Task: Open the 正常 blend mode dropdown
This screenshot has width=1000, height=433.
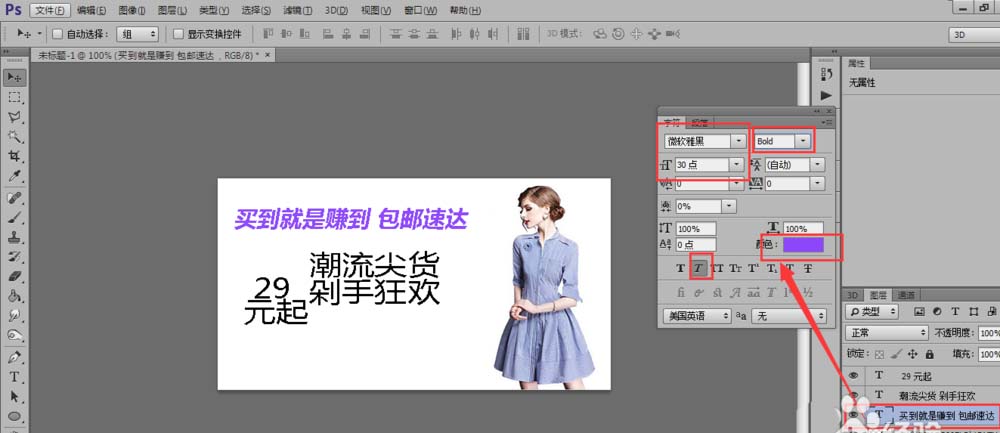Action: pyautogui.click(x=886, y=333)
